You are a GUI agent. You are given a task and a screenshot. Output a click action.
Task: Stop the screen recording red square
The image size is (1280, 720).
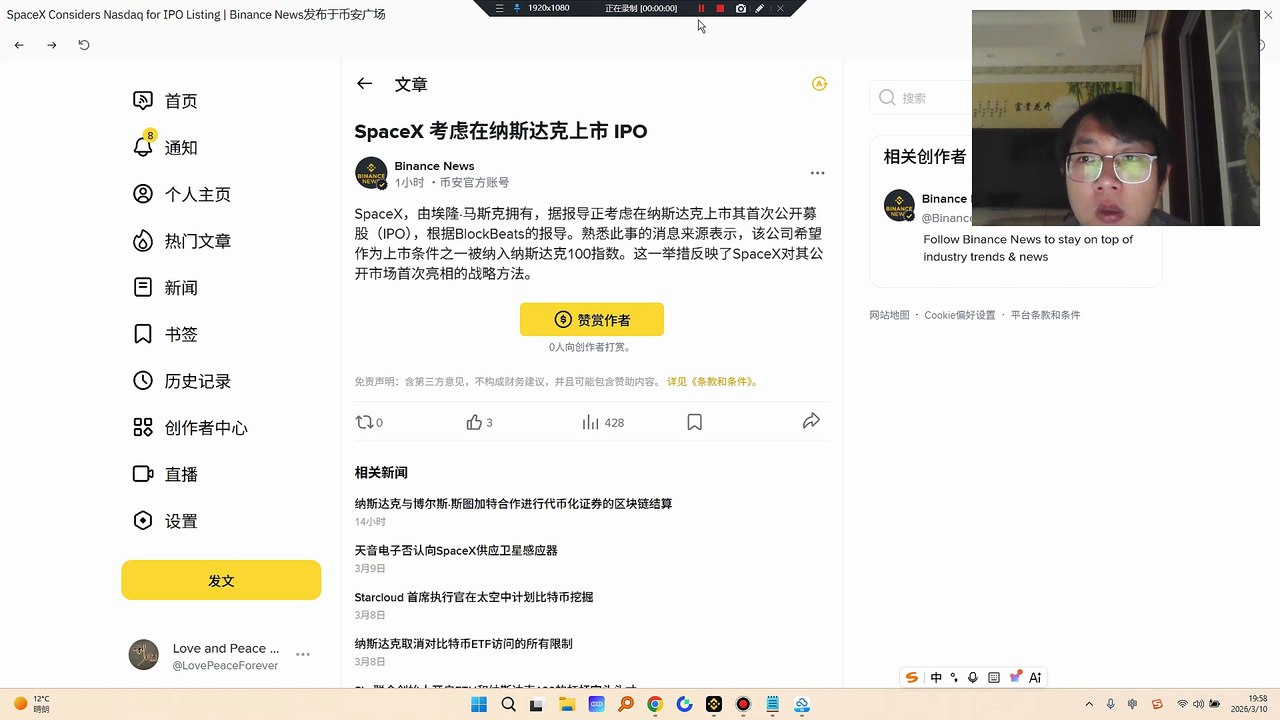pyautogui.click(x=720, y=8)
